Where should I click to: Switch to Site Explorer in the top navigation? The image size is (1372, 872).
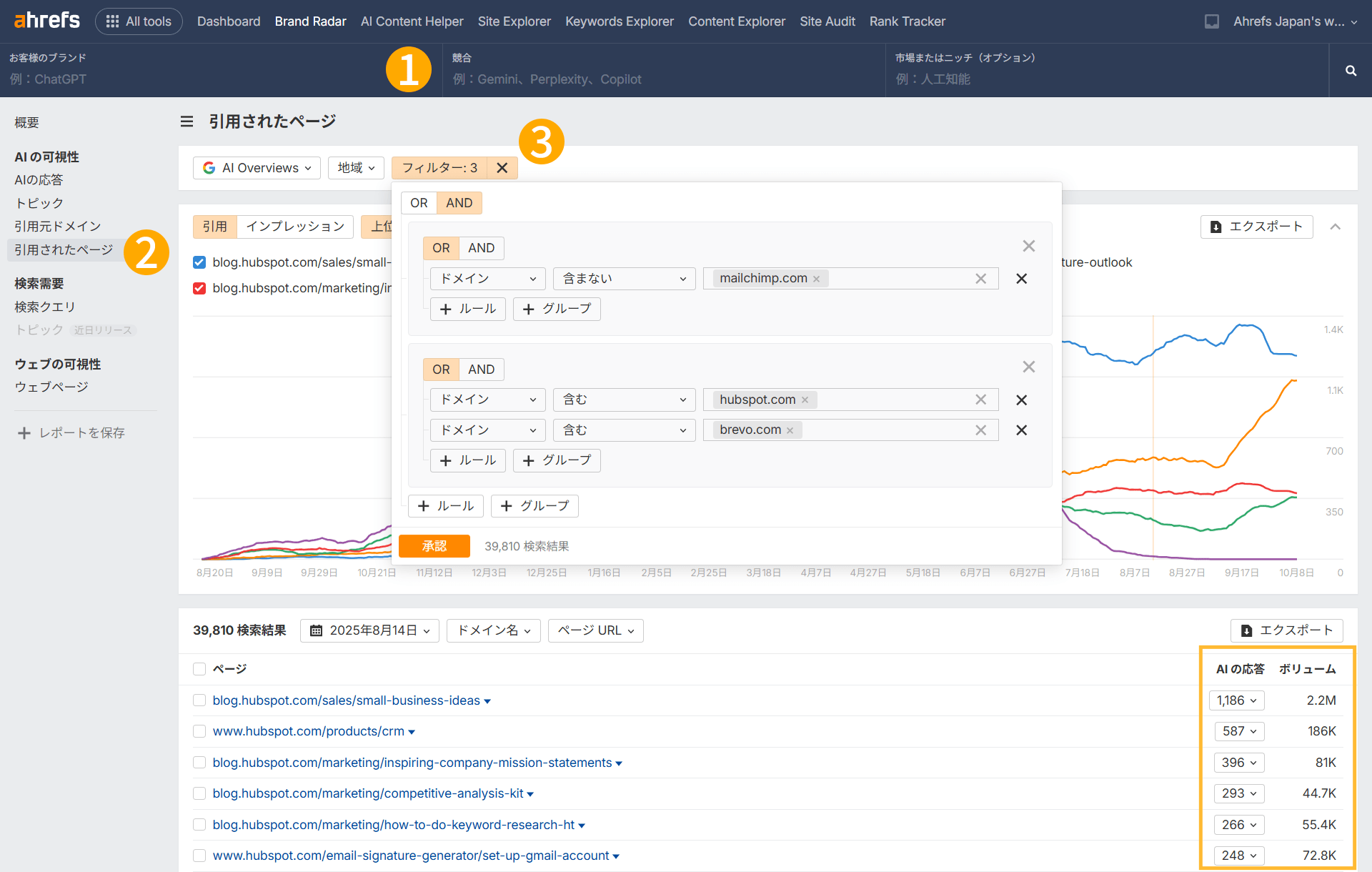(x=514, y=21)
